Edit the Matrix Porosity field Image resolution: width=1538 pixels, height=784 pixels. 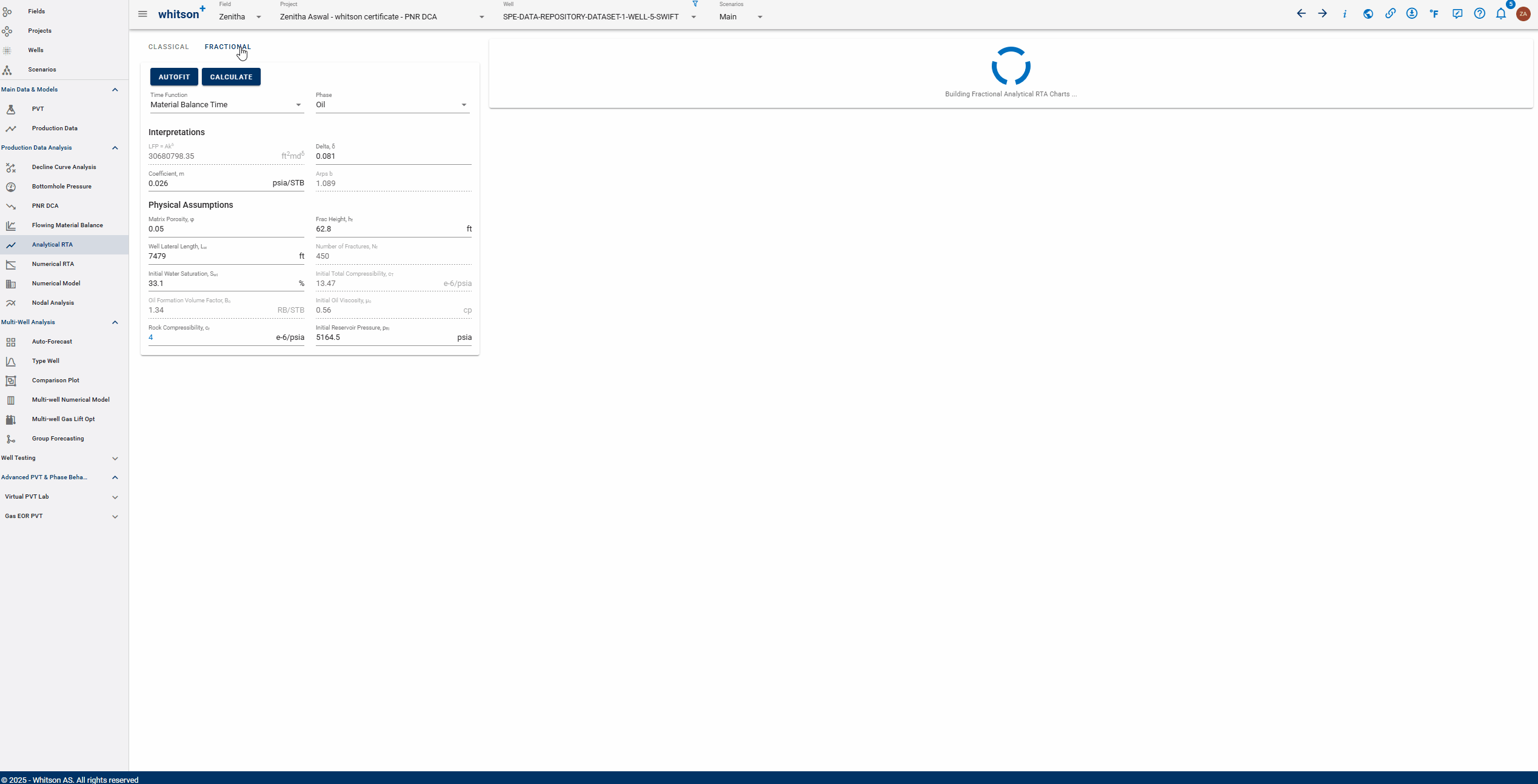click(x=226, y=229)
